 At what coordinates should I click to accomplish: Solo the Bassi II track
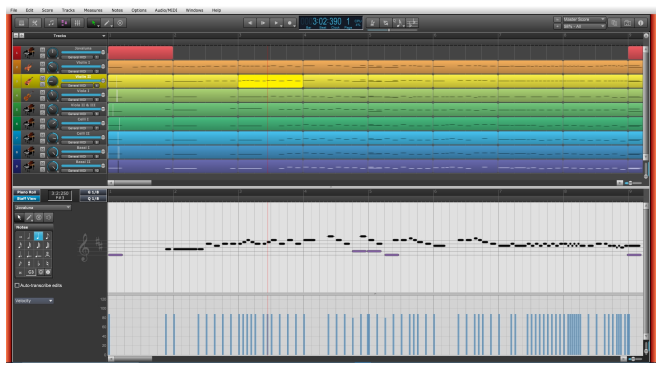point(42,169)
